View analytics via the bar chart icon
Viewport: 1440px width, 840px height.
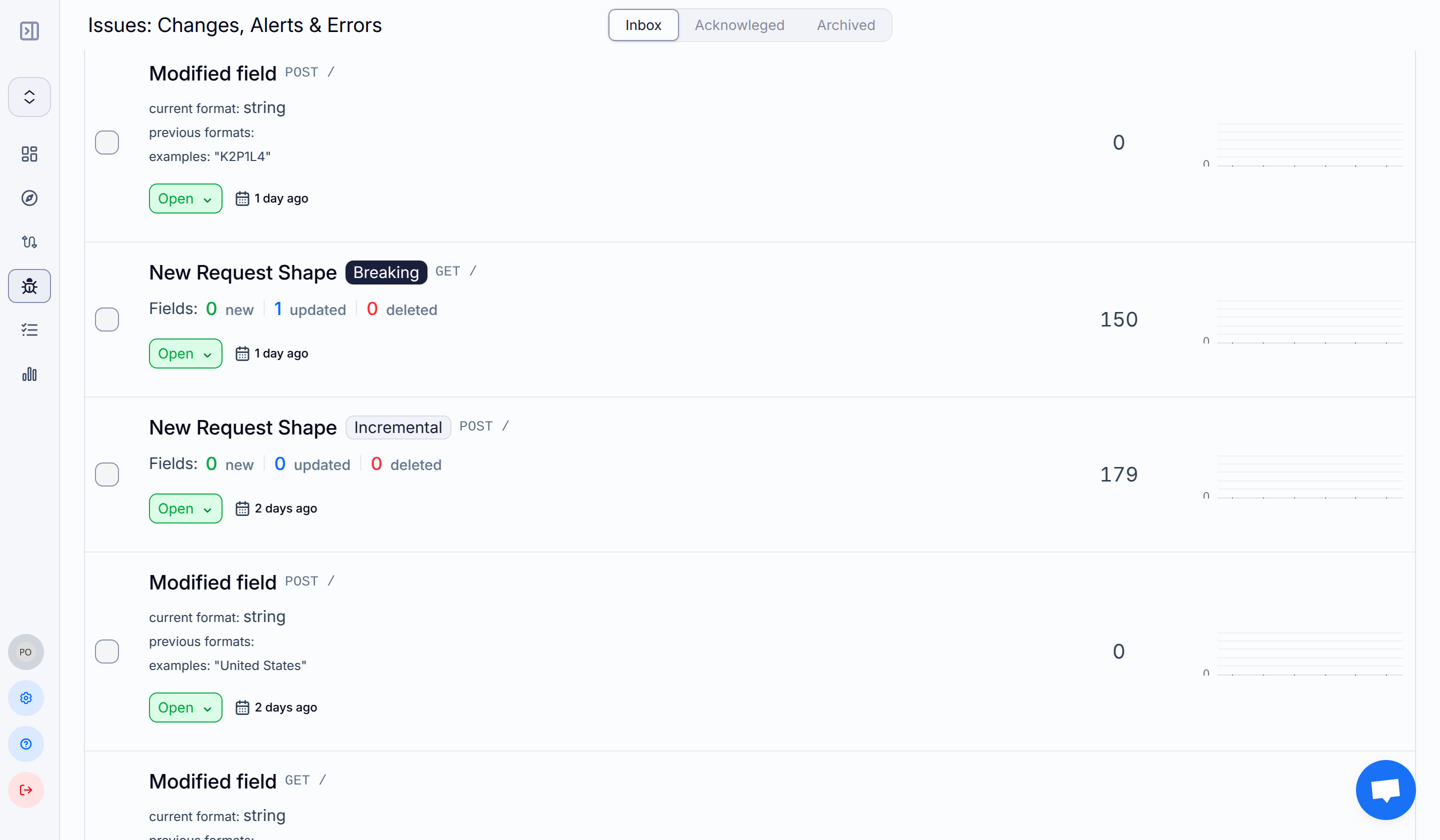pyautogui.click(x=29, y=374)
